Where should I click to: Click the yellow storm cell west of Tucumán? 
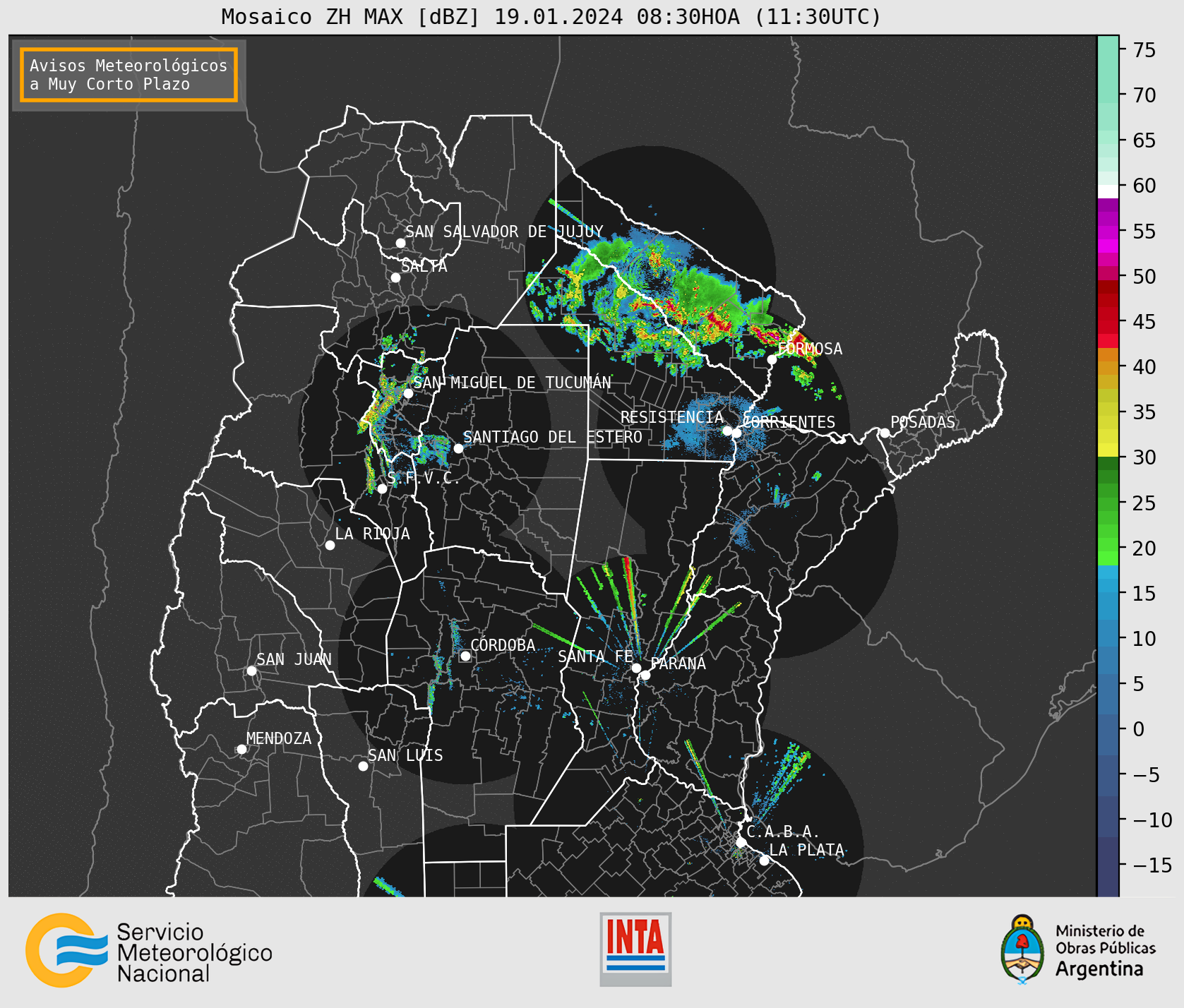(x=379, y=409)
